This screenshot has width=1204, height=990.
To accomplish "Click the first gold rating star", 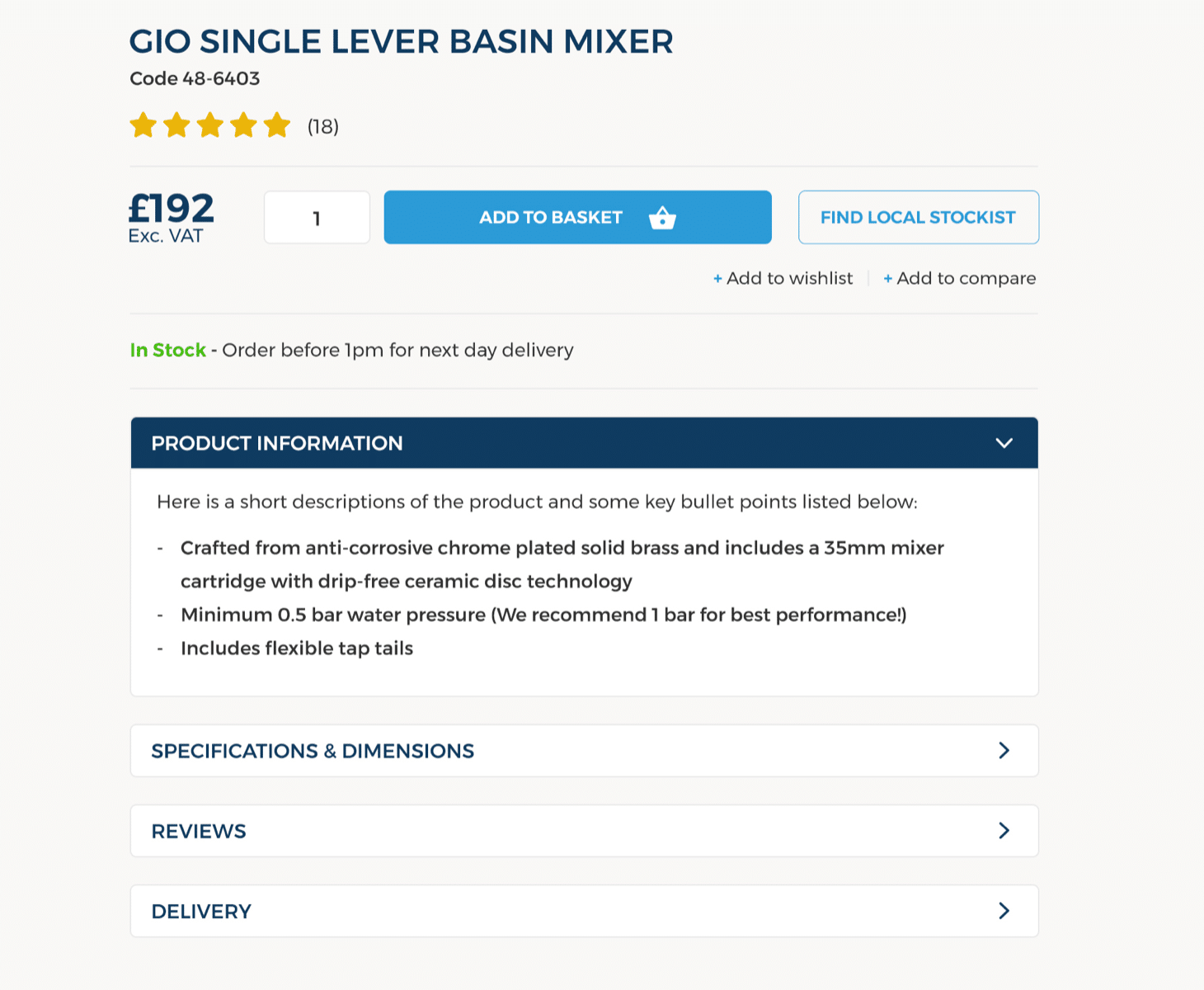I will click(143, 125).
